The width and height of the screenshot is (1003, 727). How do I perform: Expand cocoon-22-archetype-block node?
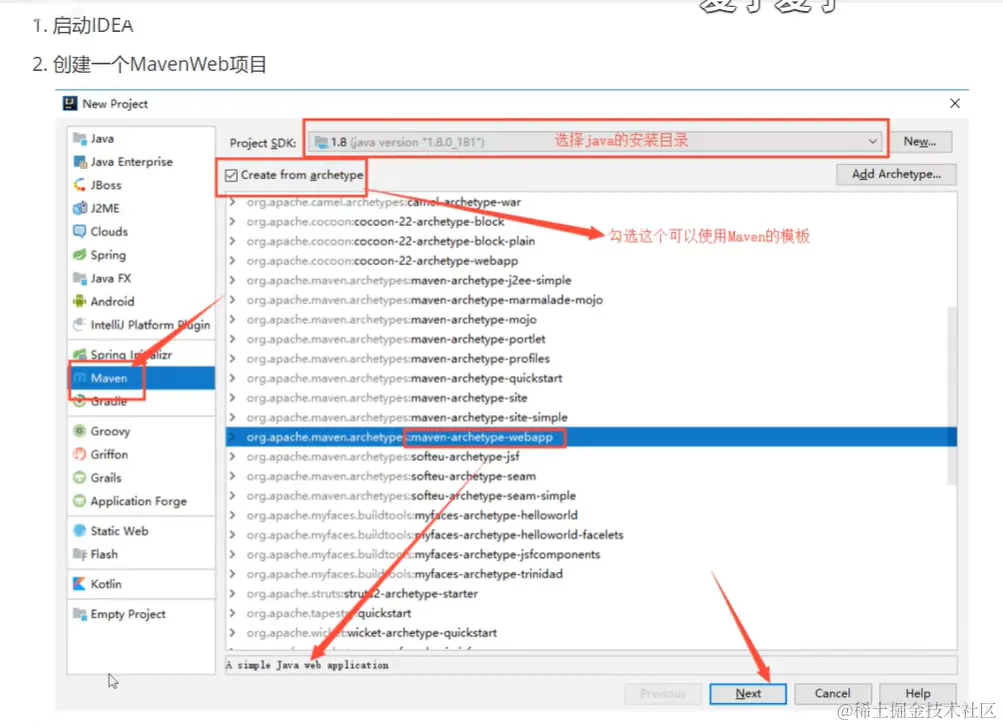point(233,221)
